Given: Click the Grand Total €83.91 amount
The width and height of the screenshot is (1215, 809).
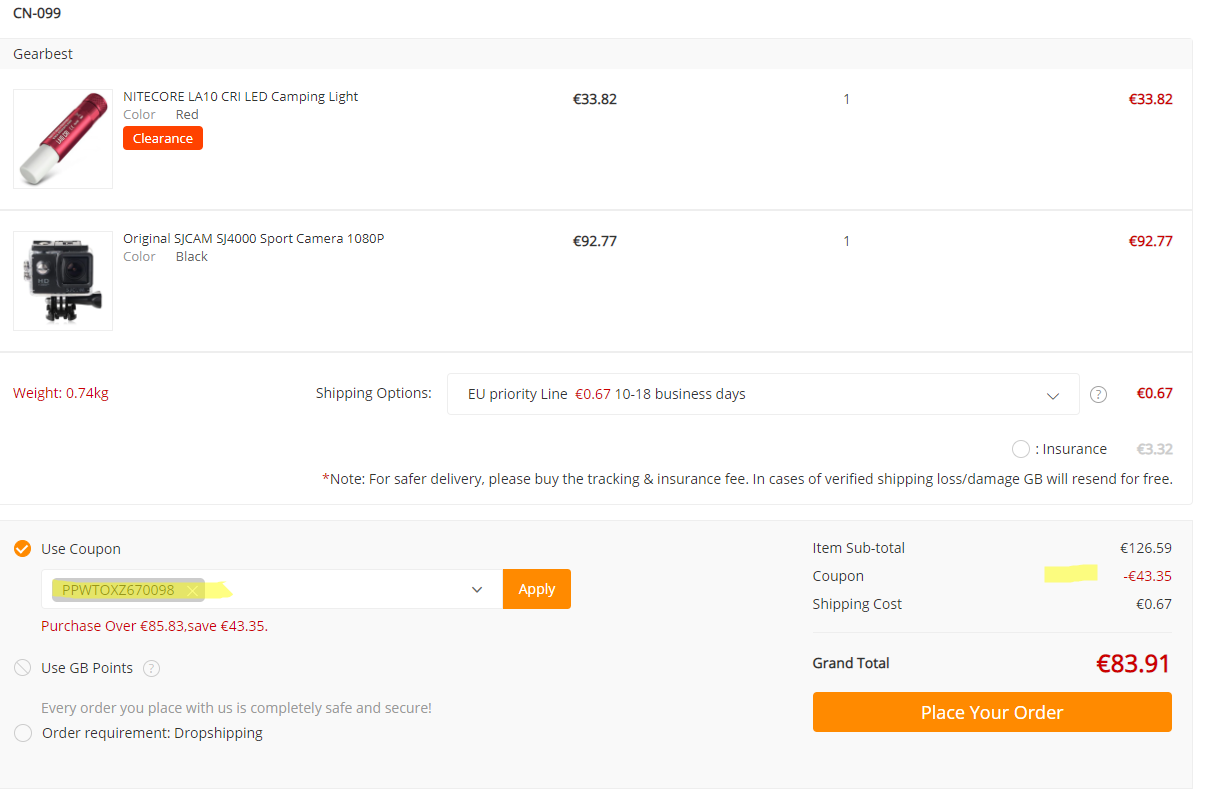Looking at the screenshot, I should pyautogui.click(x=1133, y=663).
